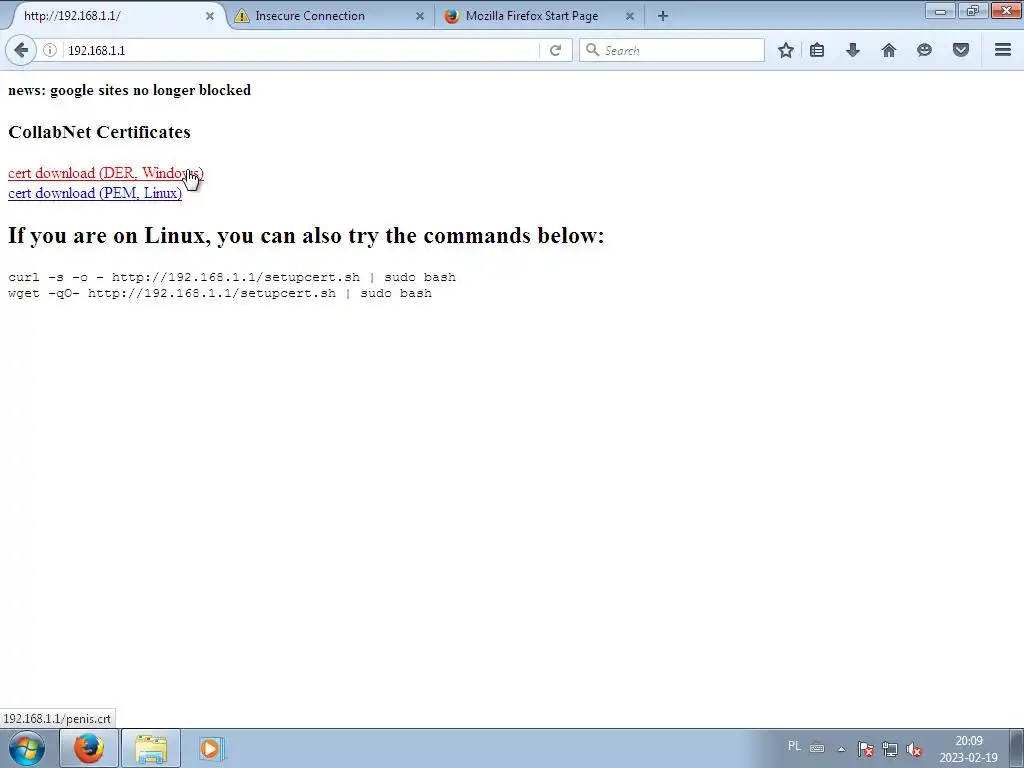Click the Linux commands heading

[306, 235]
